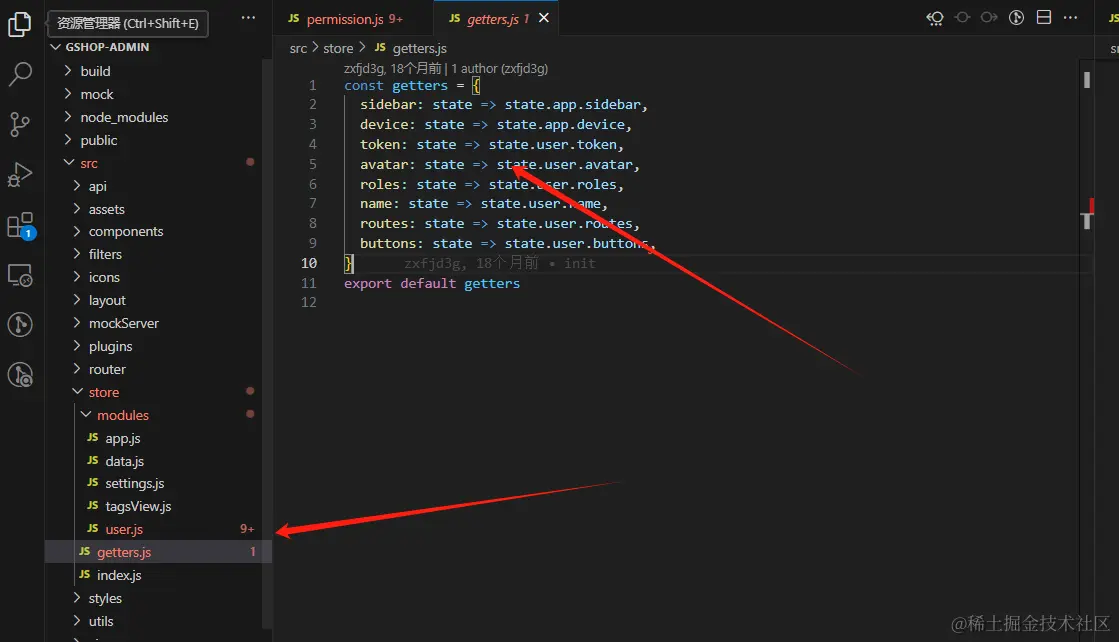Open the Explorer view in activity bar
1119x642 pixels.
coord(19,24)
